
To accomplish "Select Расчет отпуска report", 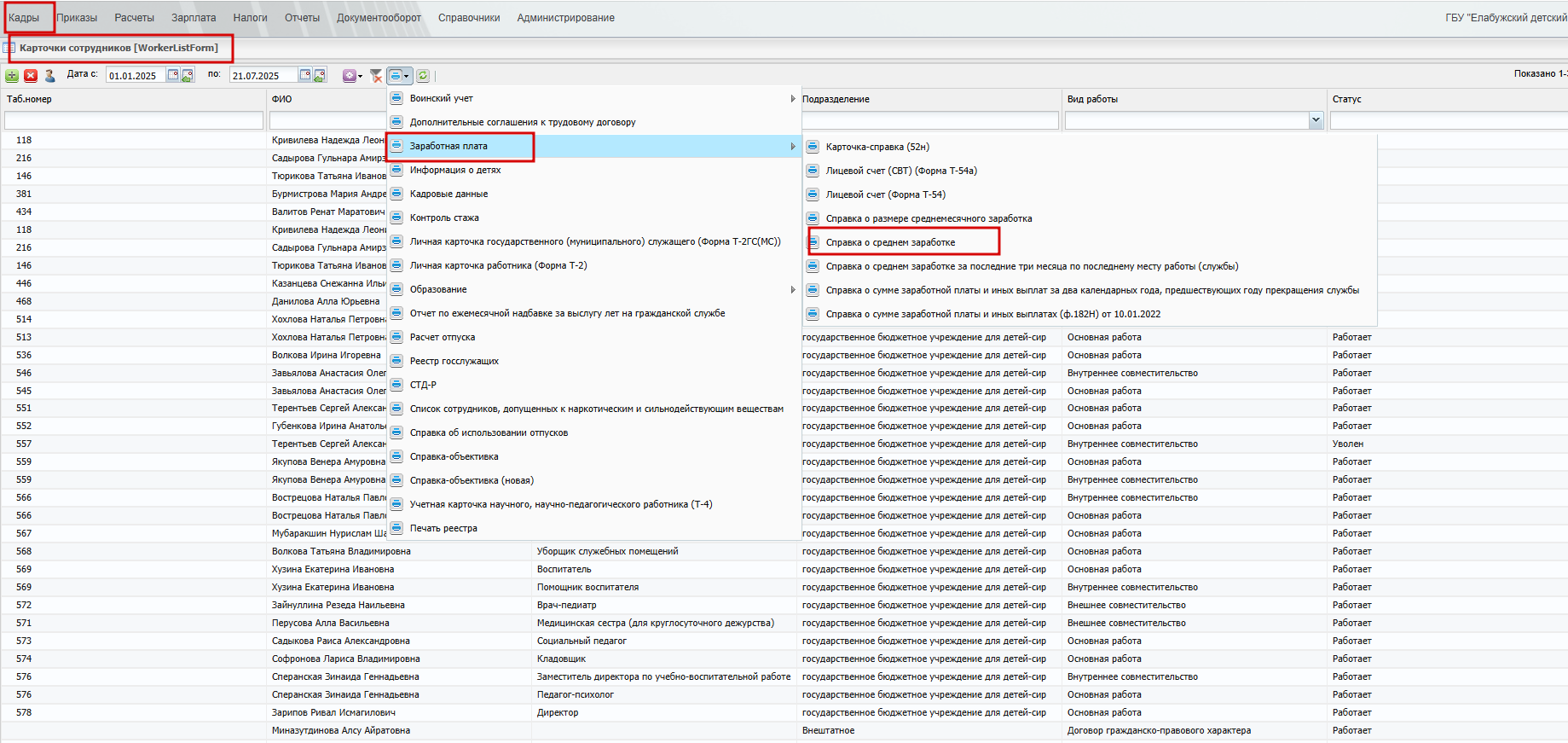I will [594, 337].
